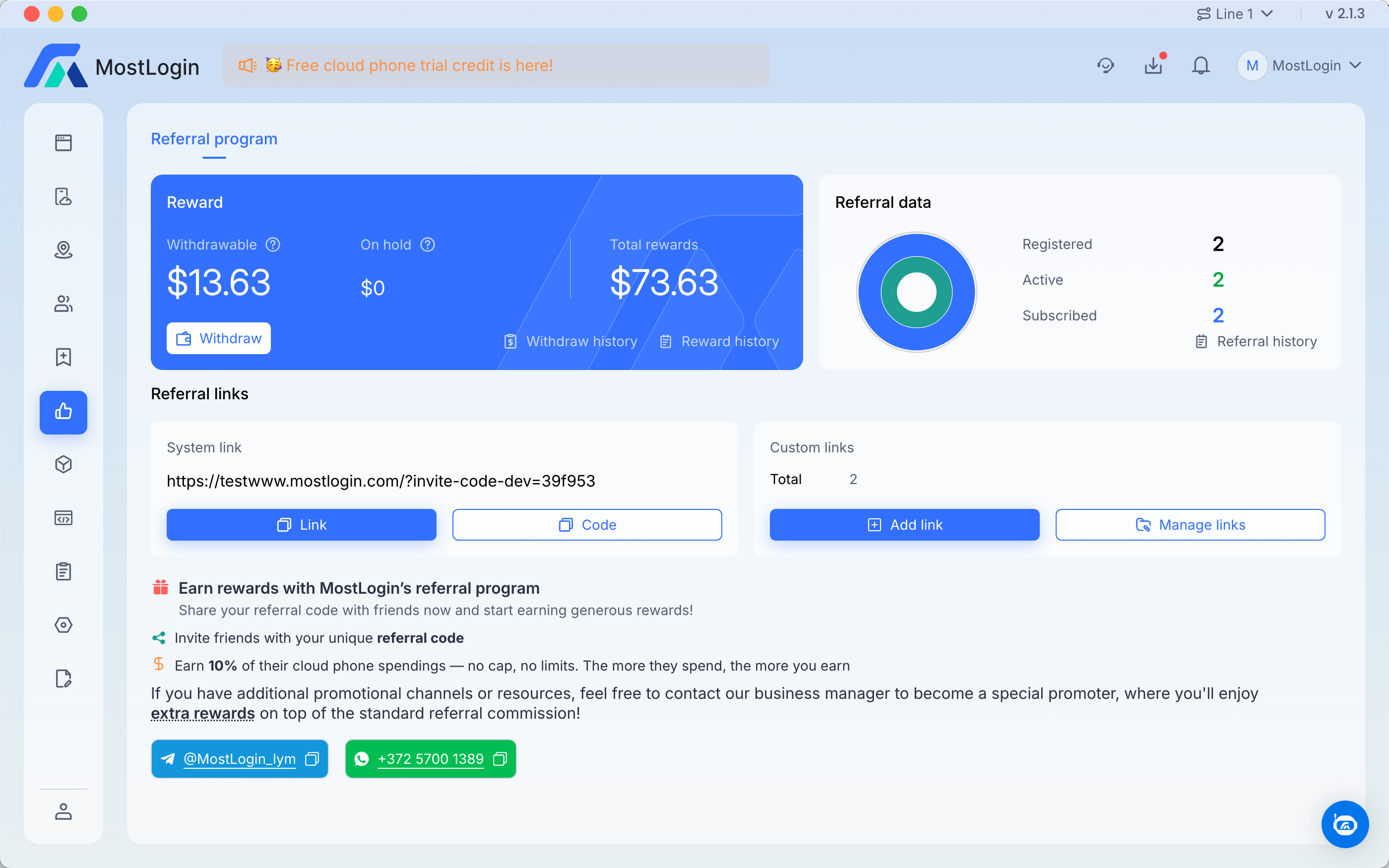Click the Withdraw button
This screenshot has height=868, width=1389.
[x=219, y=339]
